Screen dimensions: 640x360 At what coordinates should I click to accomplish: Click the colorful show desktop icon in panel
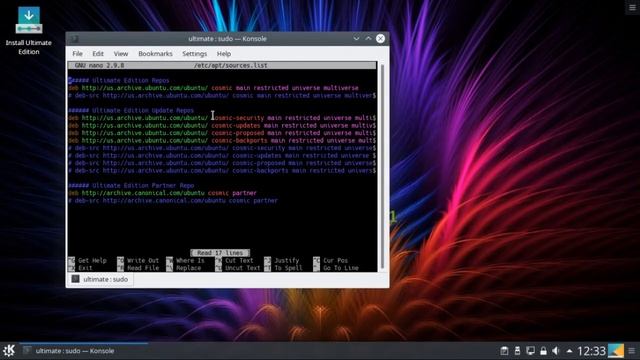(x=616, y=351)
